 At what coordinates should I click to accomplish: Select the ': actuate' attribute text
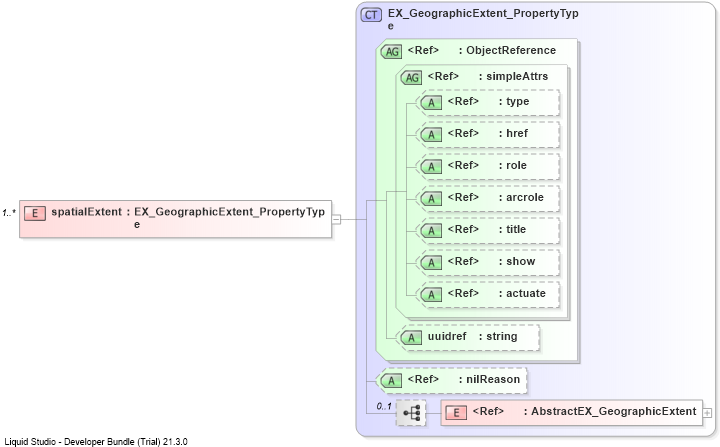pyautogui.click(x=522, y=294)
